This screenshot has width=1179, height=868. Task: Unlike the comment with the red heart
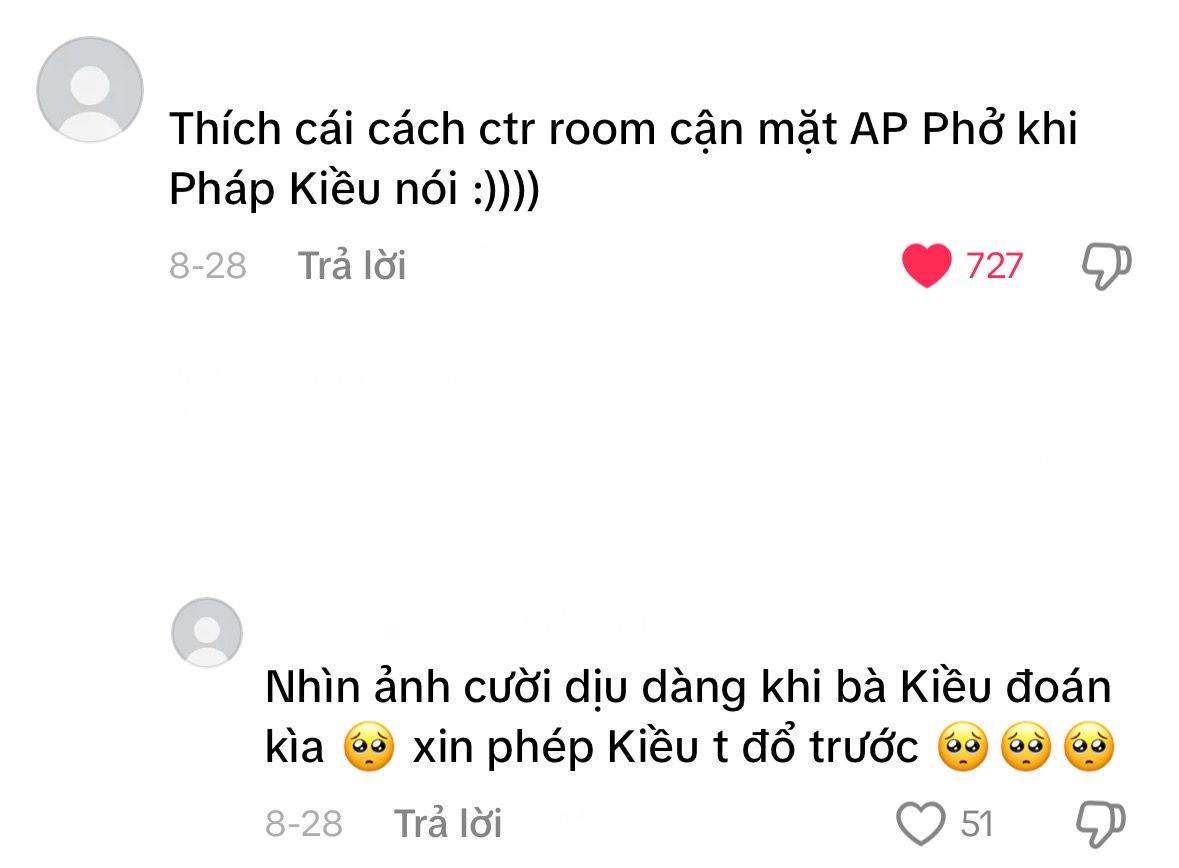pyautogui.click(x=926, y=266)
